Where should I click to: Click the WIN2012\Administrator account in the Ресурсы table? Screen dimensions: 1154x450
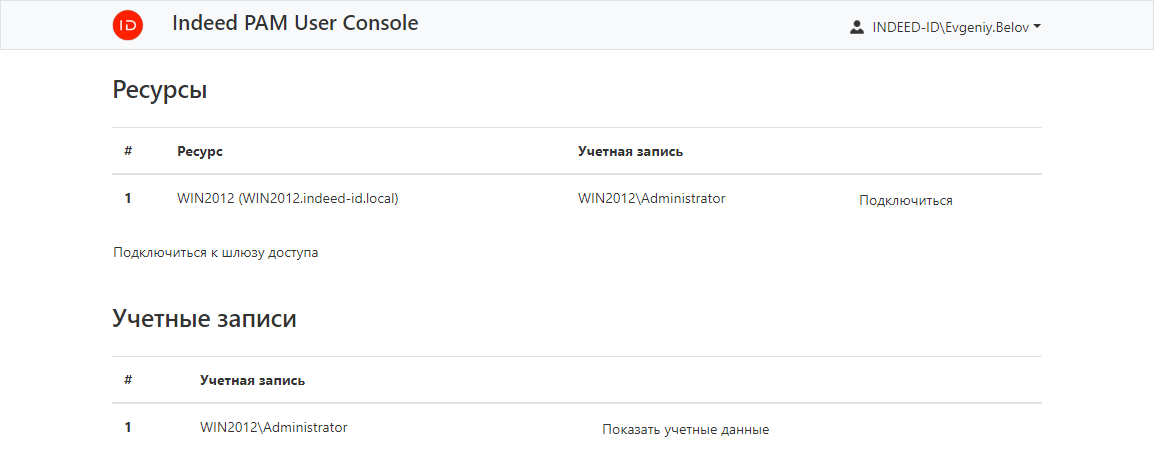click(651, 198)
